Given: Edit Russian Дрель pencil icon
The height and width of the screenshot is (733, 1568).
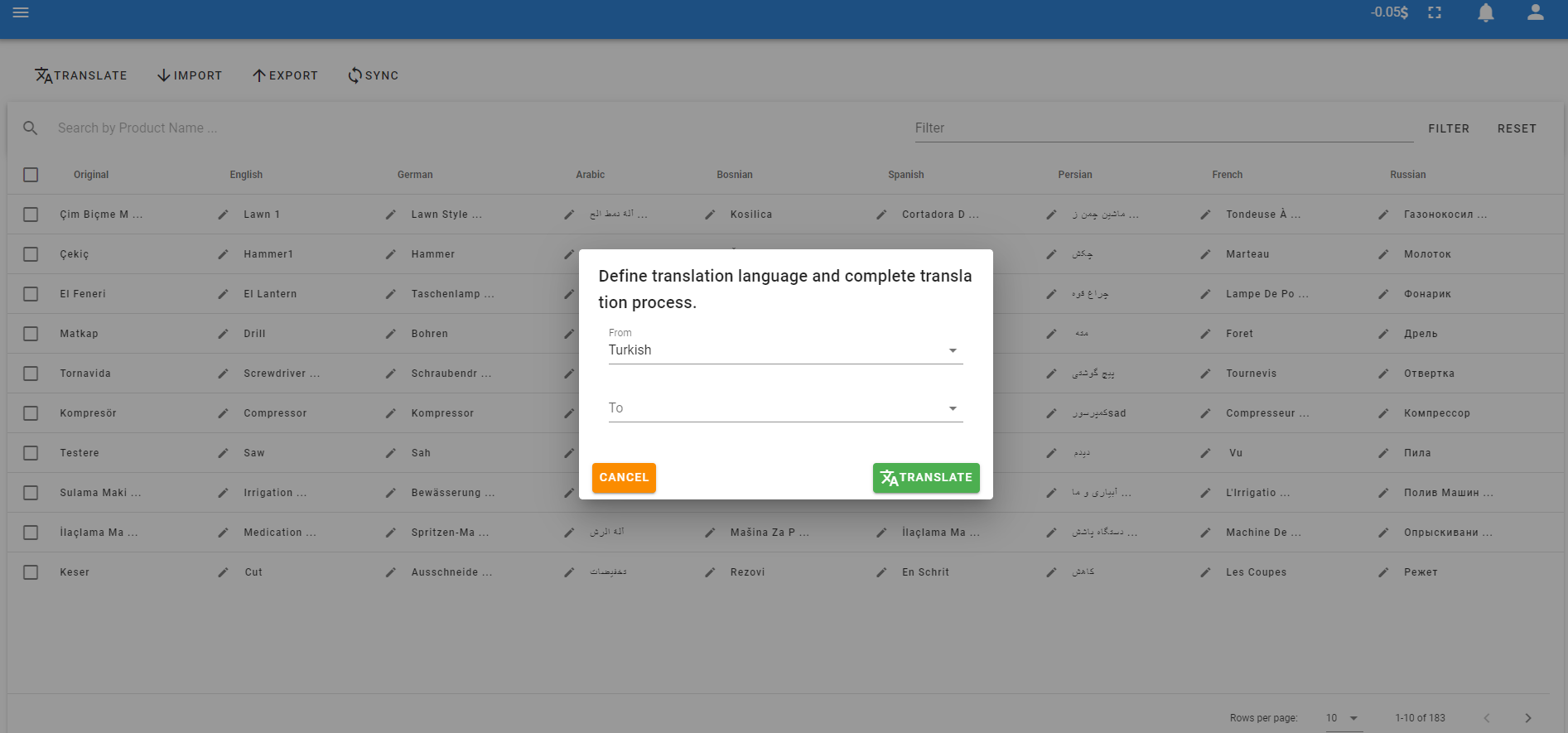Looking at the screenshot, I should tap(1383, 334).
